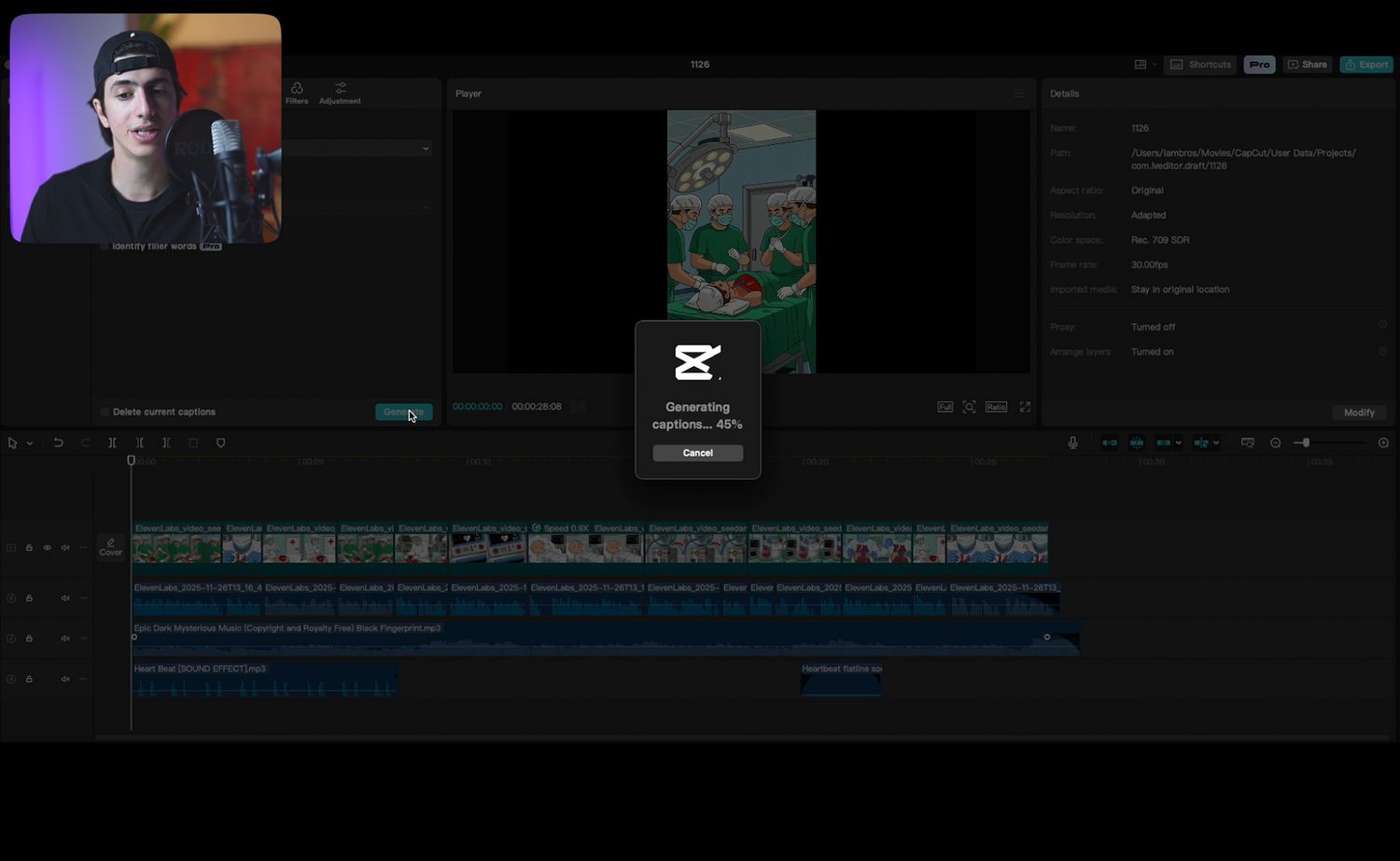The width and height of the screenshot is (1400, 861).
Task: Toggle auto snapping icon
Action: [1137, 443]
